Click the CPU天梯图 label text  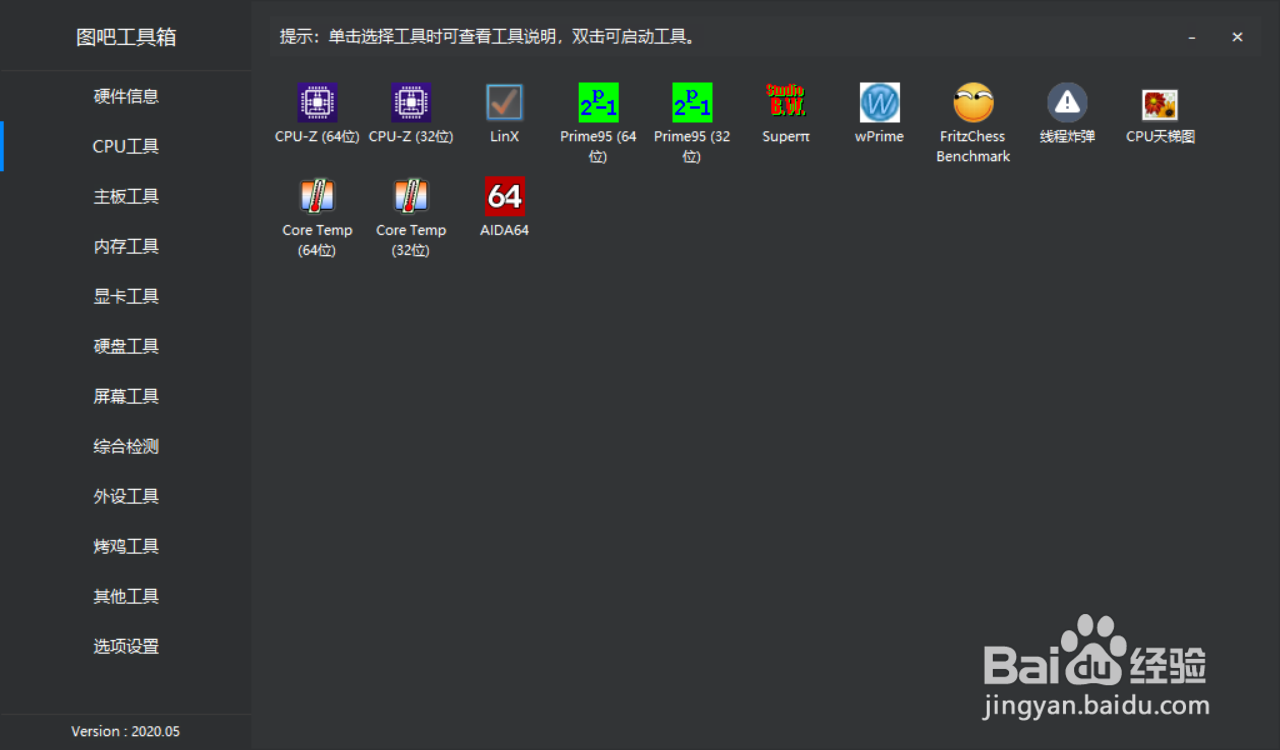click(x=1160, y=136)
